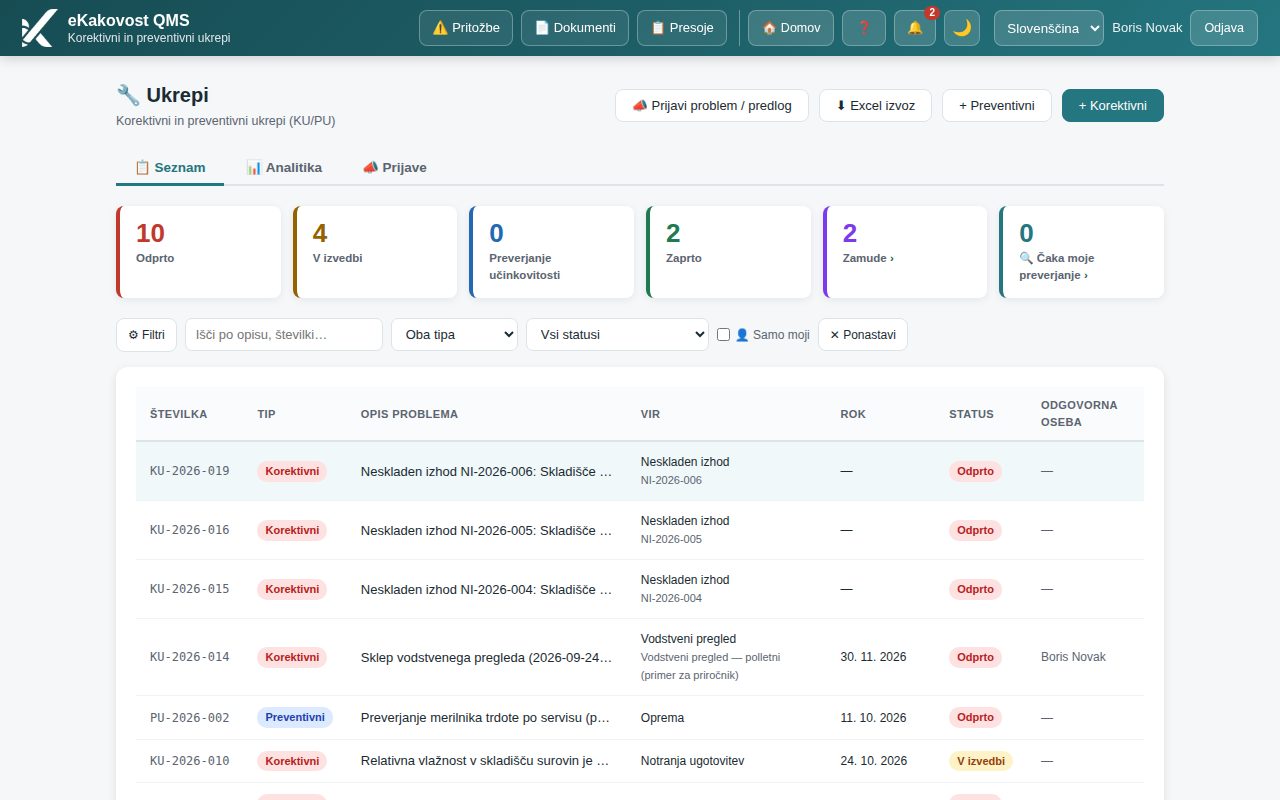Switch to the Seznam tab
Screen dimensions: 1280x800
coord(170,168)
